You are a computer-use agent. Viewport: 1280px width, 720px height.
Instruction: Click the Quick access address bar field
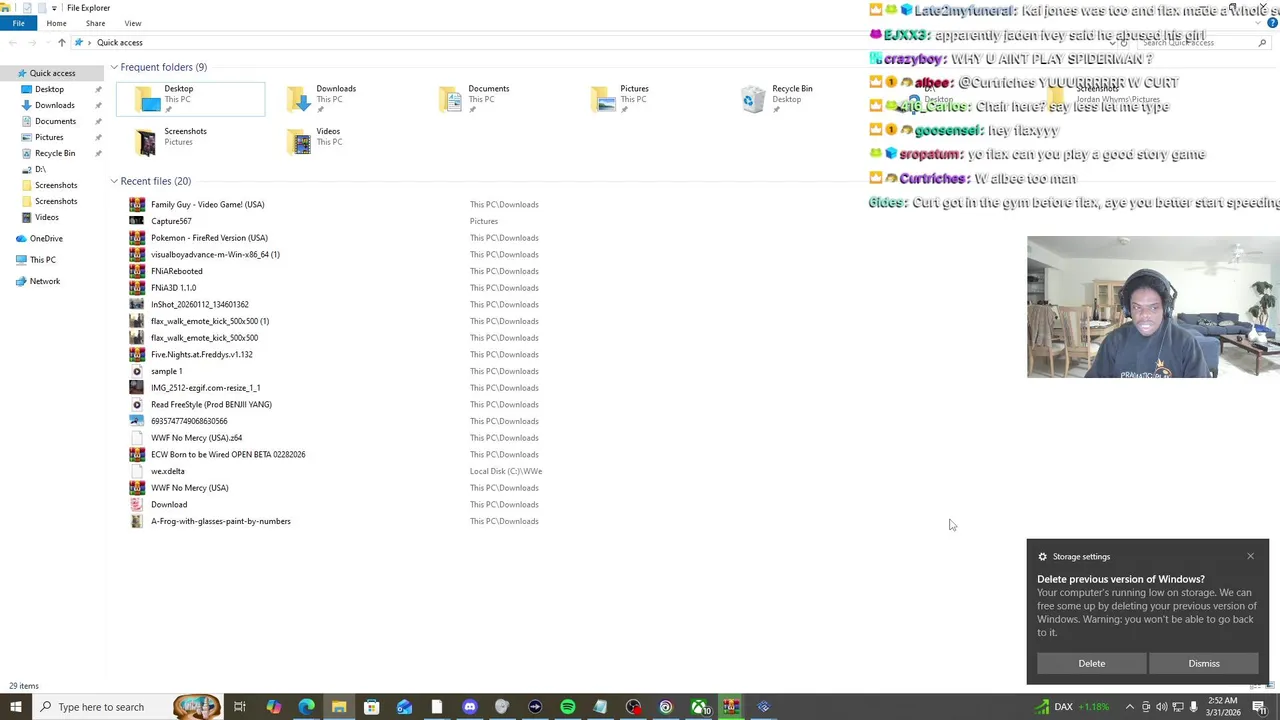tap(600, 42)
